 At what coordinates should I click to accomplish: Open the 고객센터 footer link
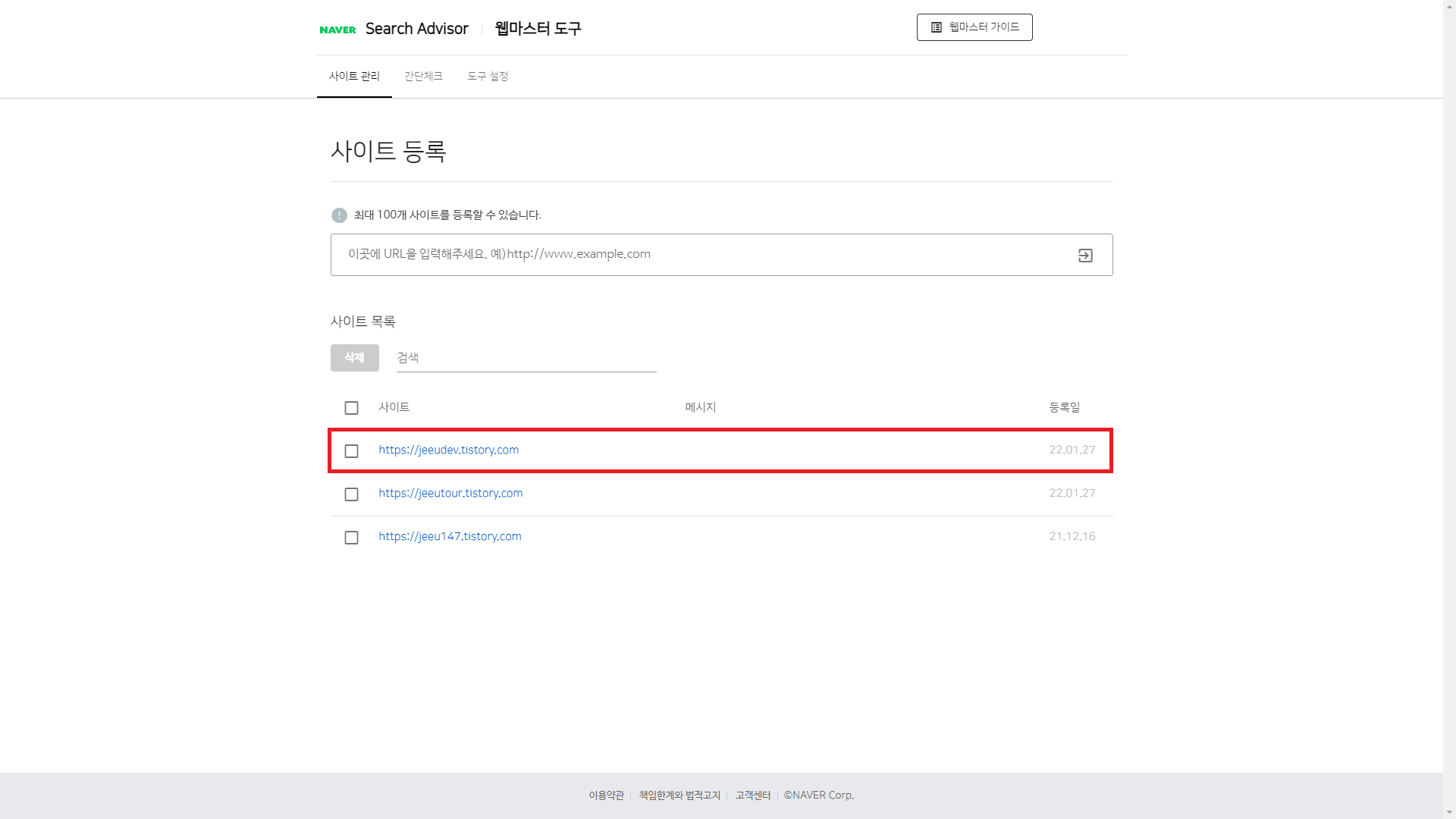coord(752,795)
